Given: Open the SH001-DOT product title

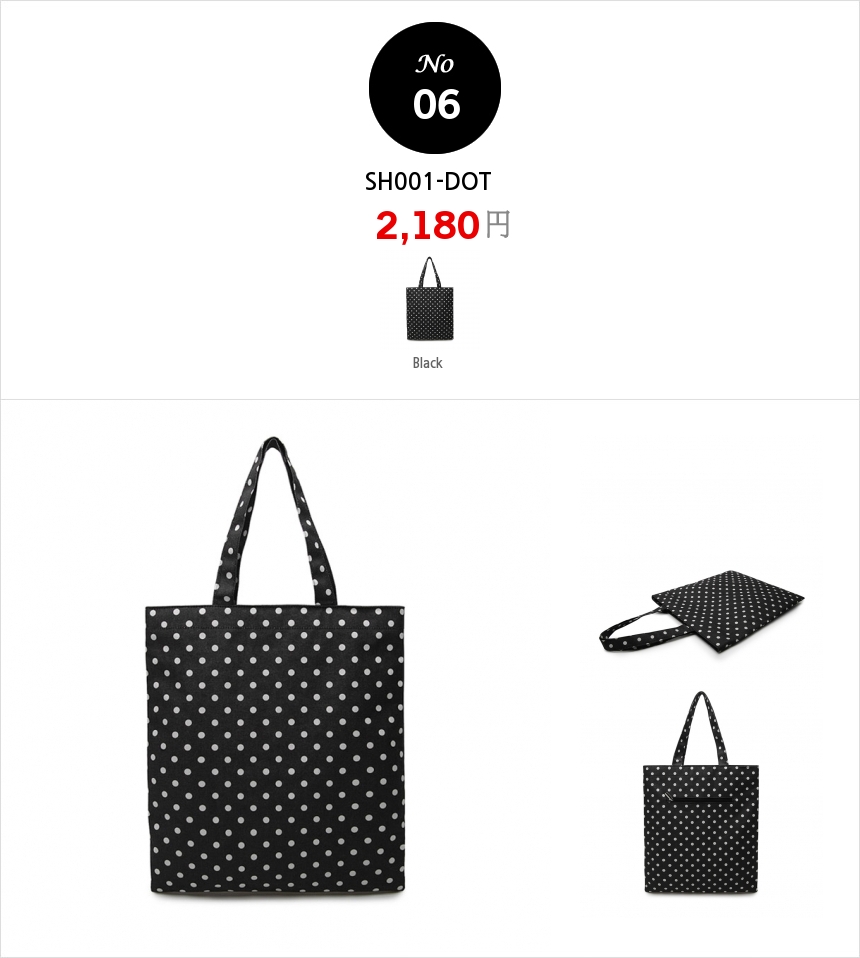Looking at the screenshot, I should pos(428,181).
